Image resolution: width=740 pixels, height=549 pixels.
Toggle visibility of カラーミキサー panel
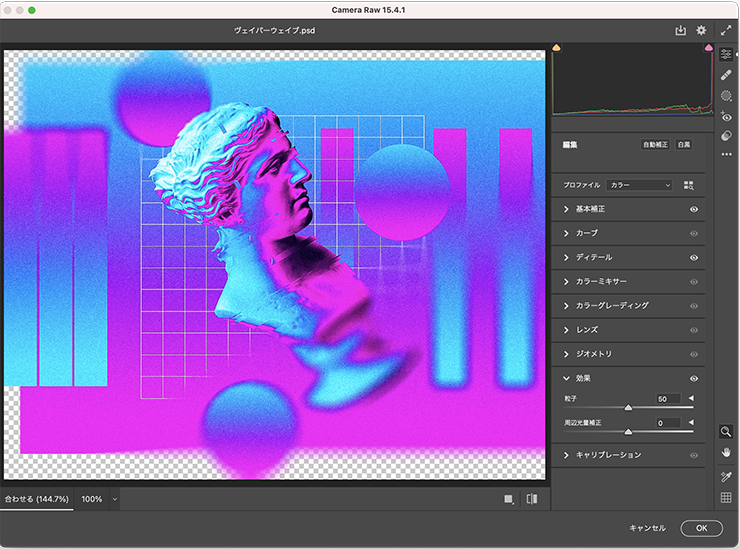pos(694,282)
